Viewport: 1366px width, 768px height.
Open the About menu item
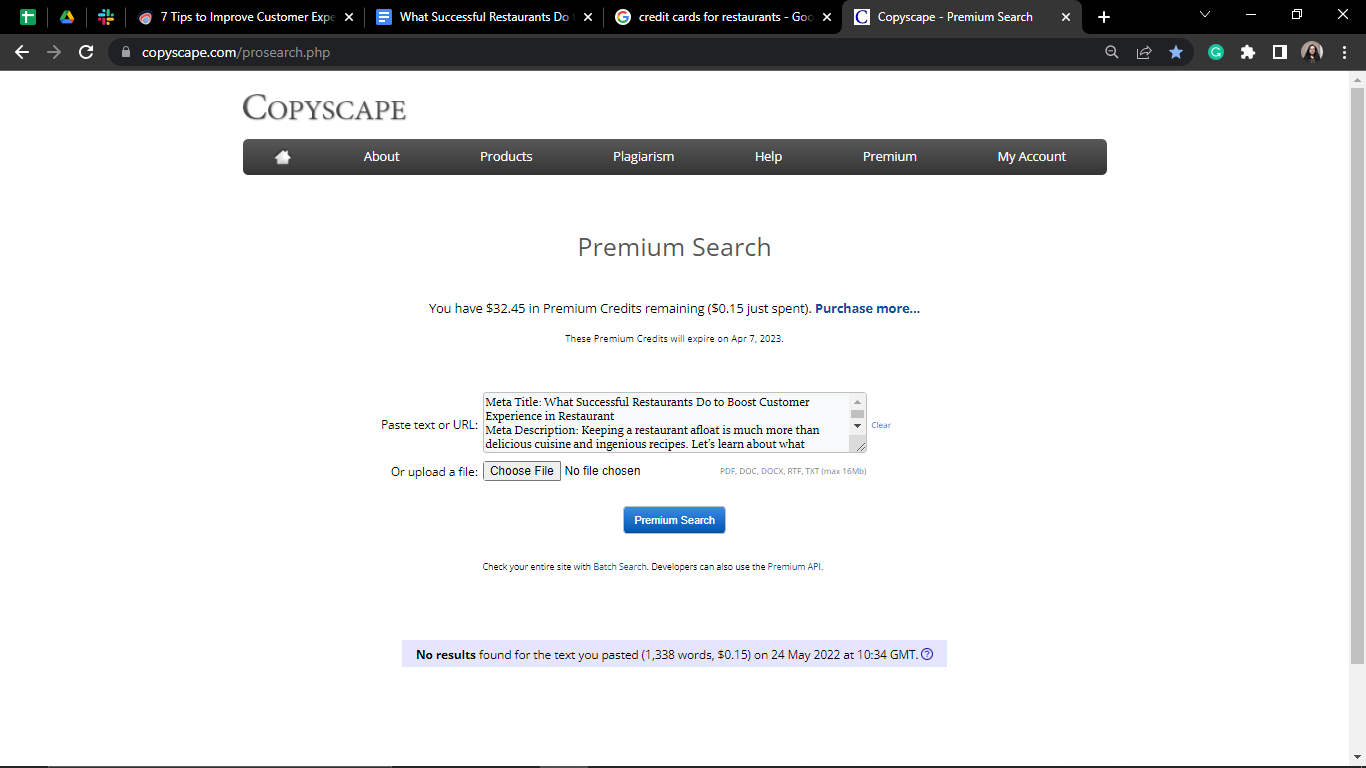381,157
